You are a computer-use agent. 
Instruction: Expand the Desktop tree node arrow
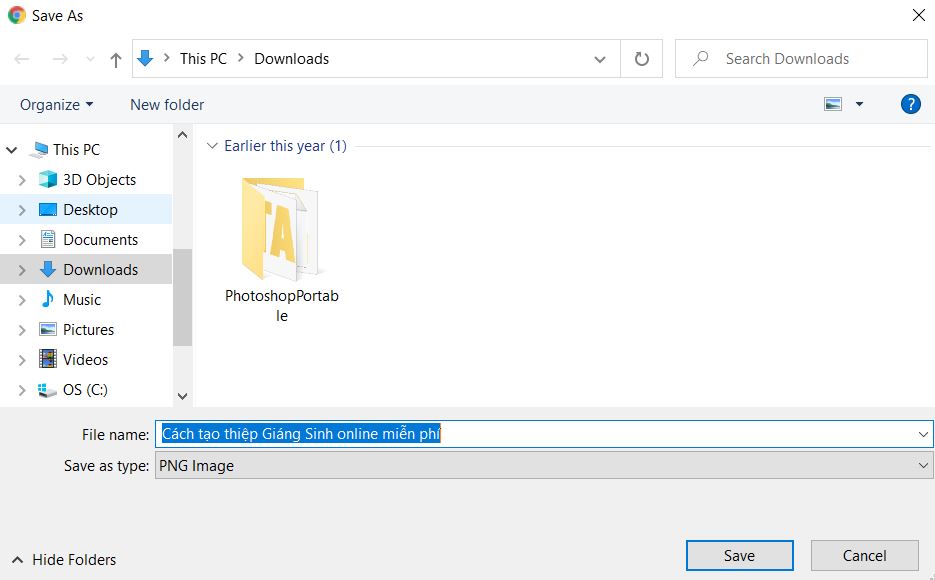(22, 210)
